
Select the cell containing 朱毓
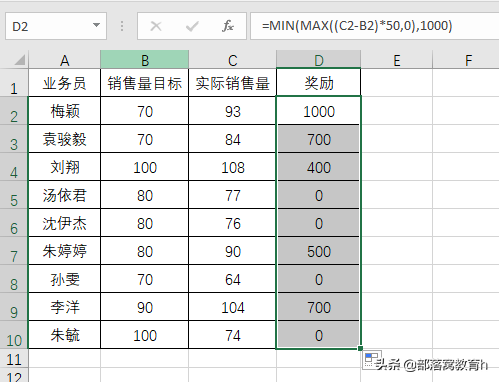pos(64,335)
